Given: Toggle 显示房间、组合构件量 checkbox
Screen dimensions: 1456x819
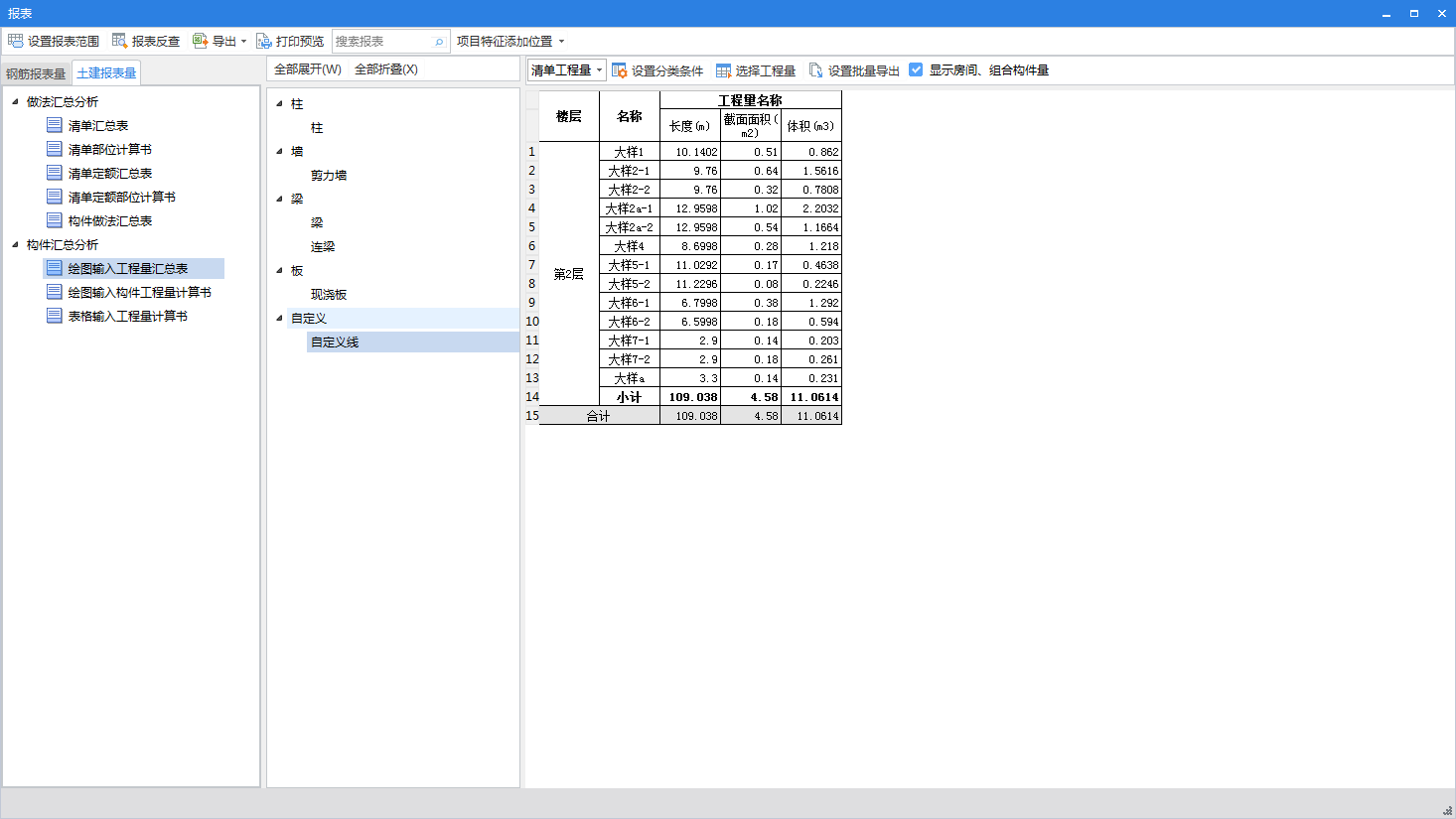Looking at the screenshot, I should pyautogui.click(x=916, y=69).
